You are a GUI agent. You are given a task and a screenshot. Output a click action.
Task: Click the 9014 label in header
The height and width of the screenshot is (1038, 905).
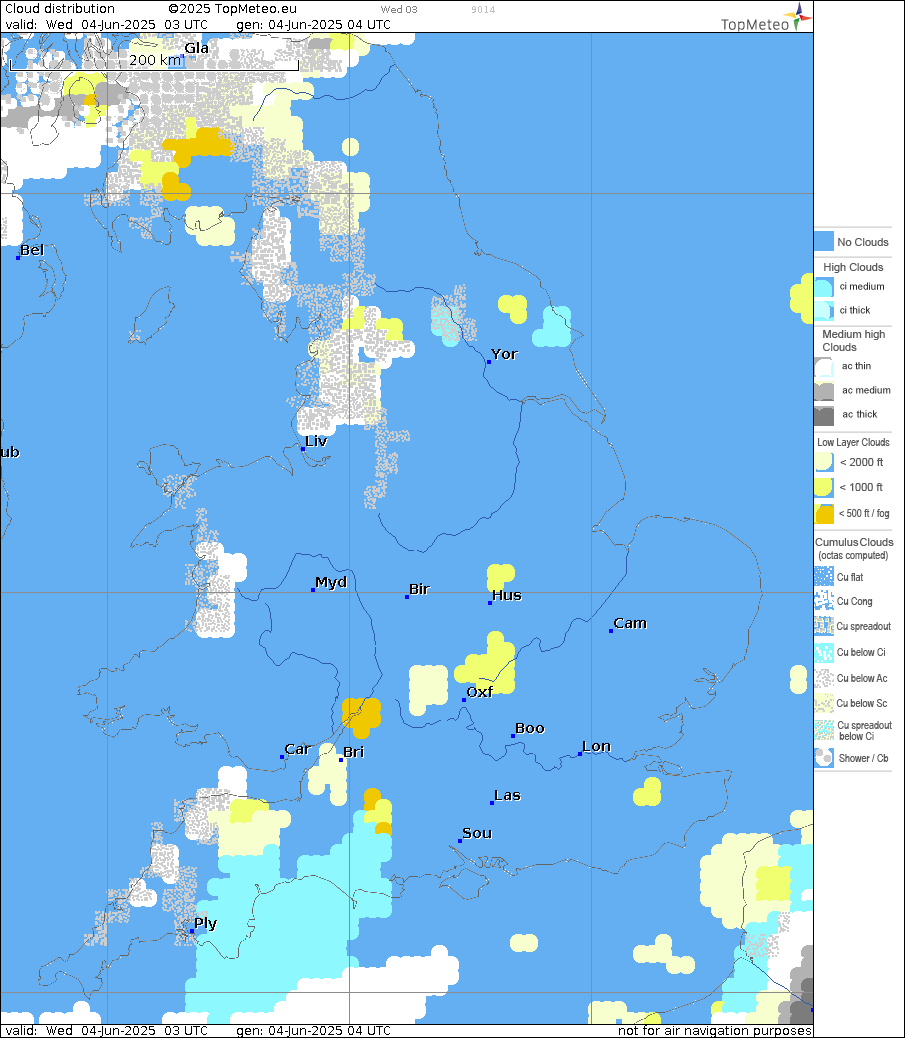483,10
